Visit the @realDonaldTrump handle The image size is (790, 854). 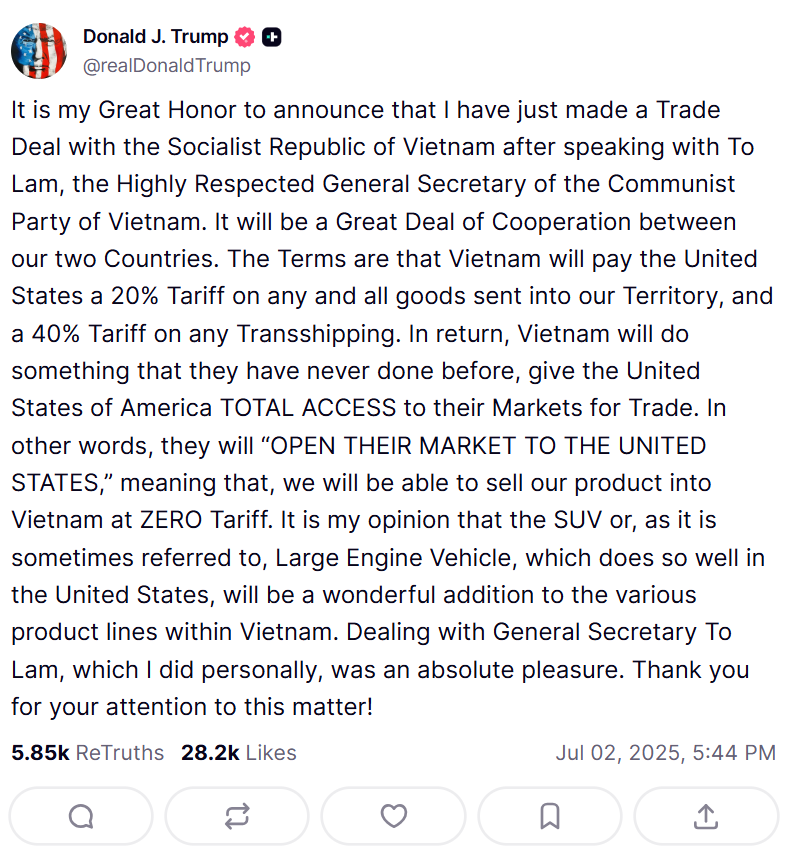pyautogui.click(x=167, y=65)
